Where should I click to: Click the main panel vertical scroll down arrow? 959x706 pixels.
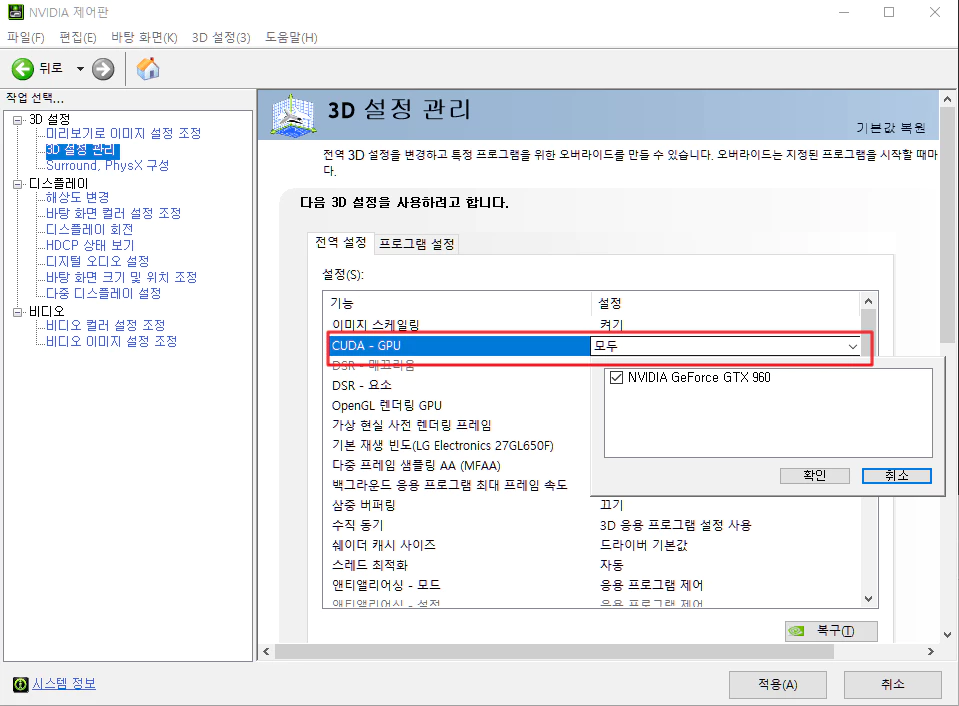coord(947,635)
